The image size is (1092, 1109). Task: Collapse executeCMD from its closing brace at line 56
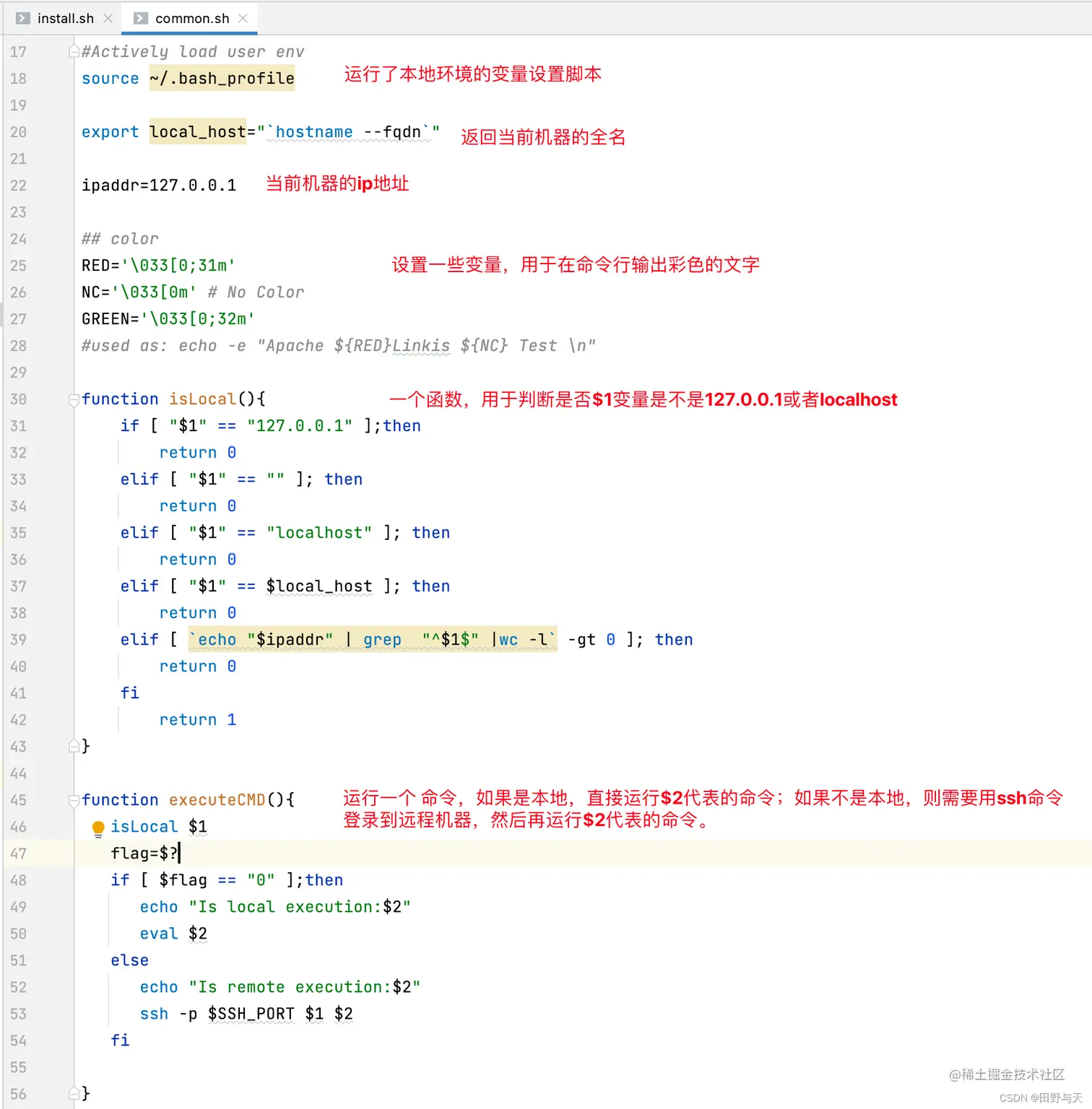74,1093
